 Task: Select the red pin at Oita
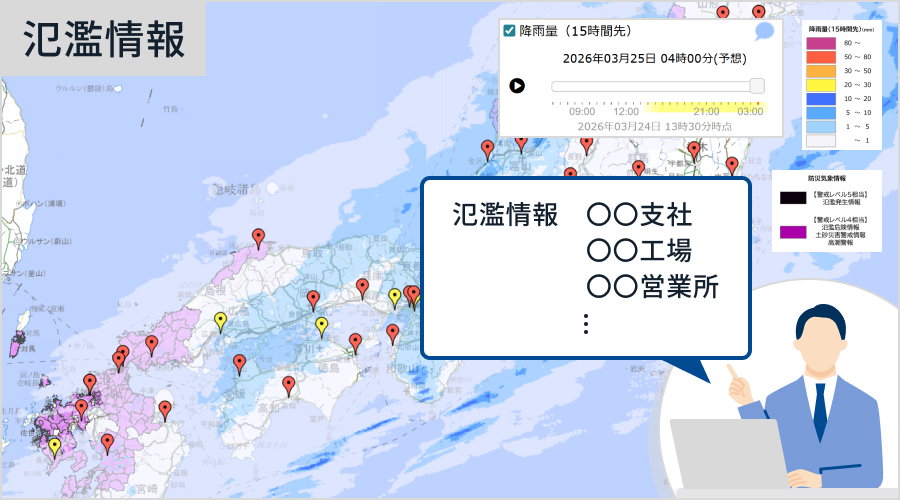pyautogui.click(x=165, y=410)
